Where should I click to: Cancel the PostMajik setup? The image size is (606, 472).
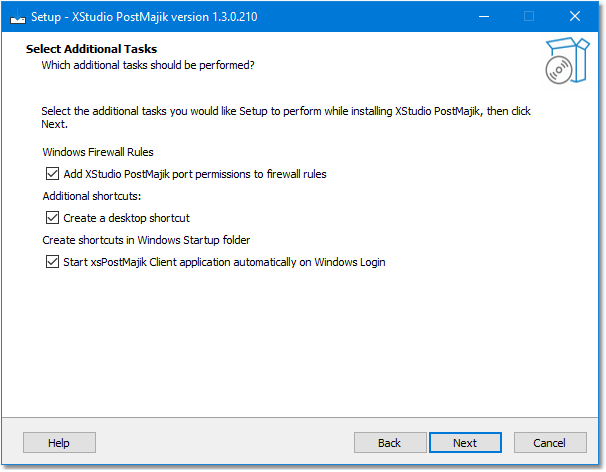pos(550,442)
